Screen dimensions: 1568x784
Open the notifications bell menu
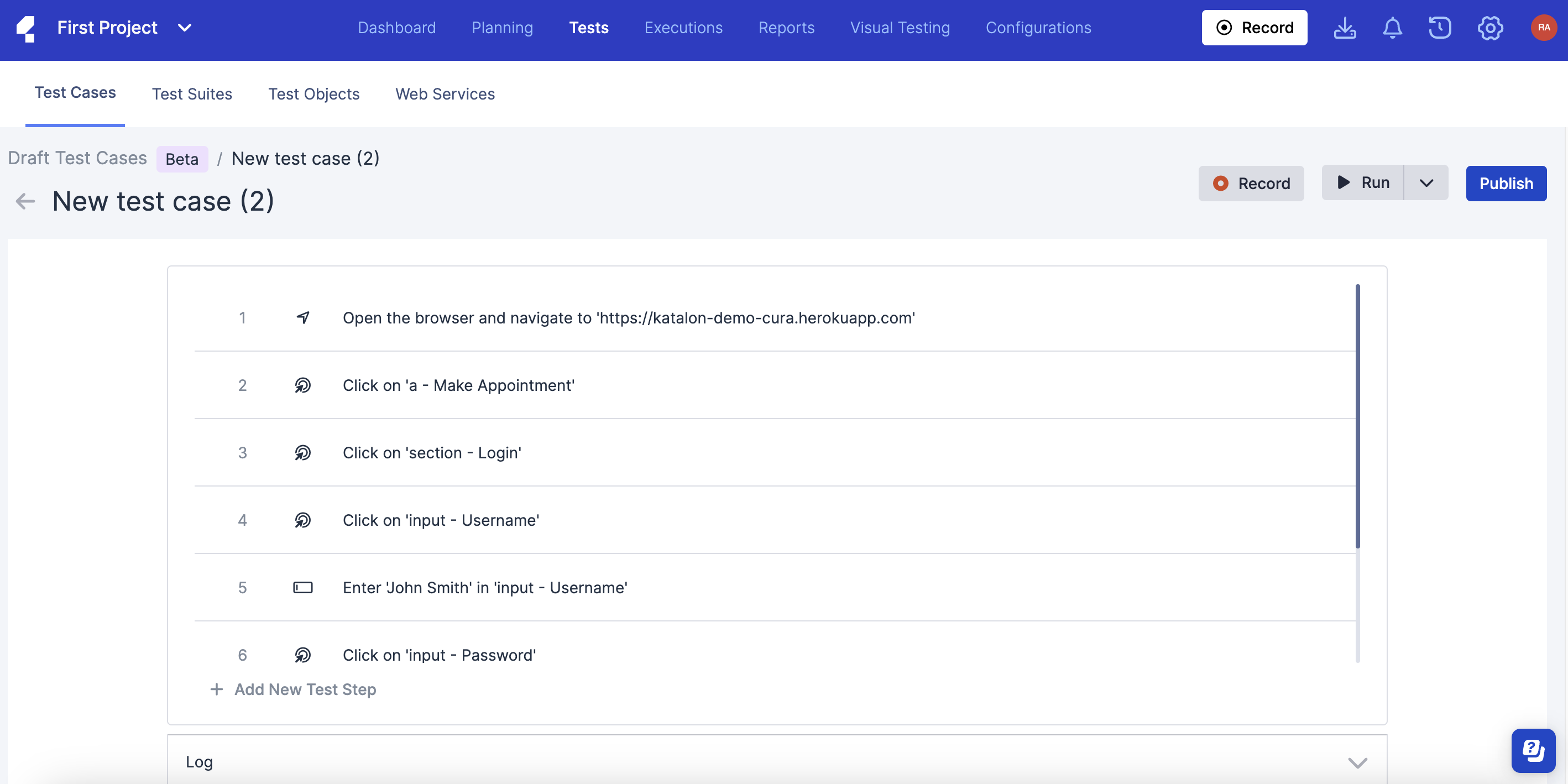pos(1393,27)
